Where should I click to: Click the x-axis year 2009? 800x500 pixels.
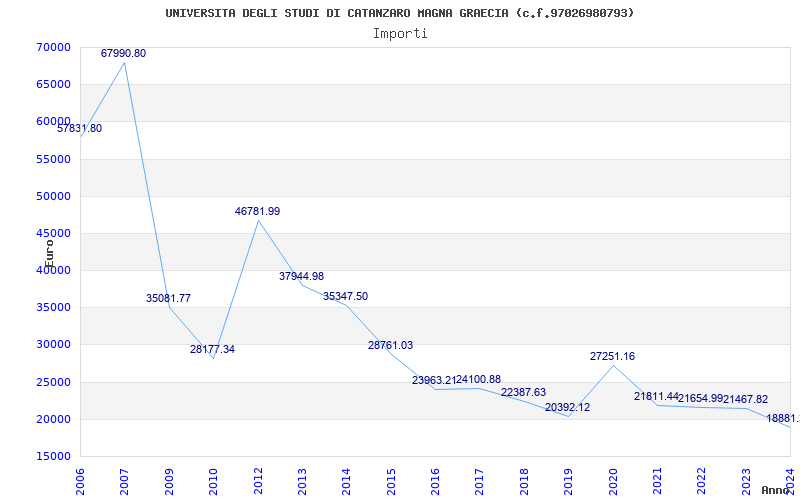169,482
